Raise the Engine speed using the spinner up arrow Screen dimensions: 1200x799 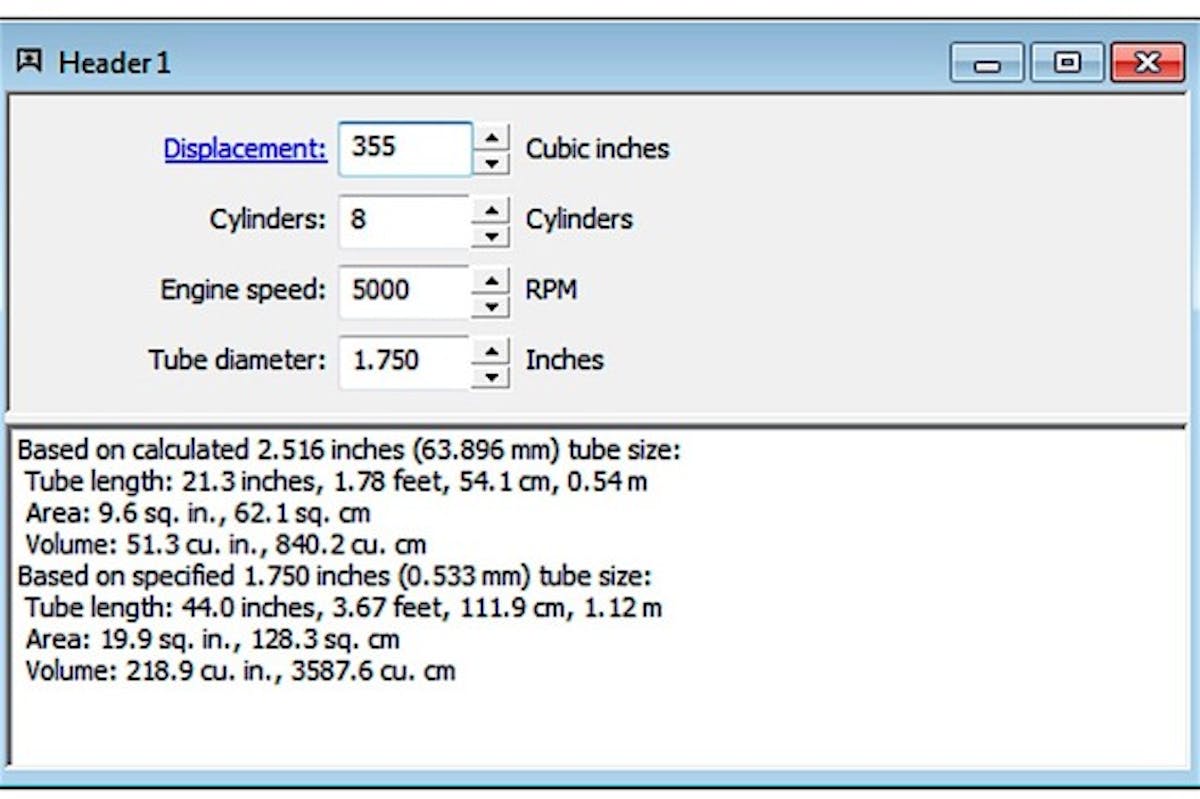[492, 279]
